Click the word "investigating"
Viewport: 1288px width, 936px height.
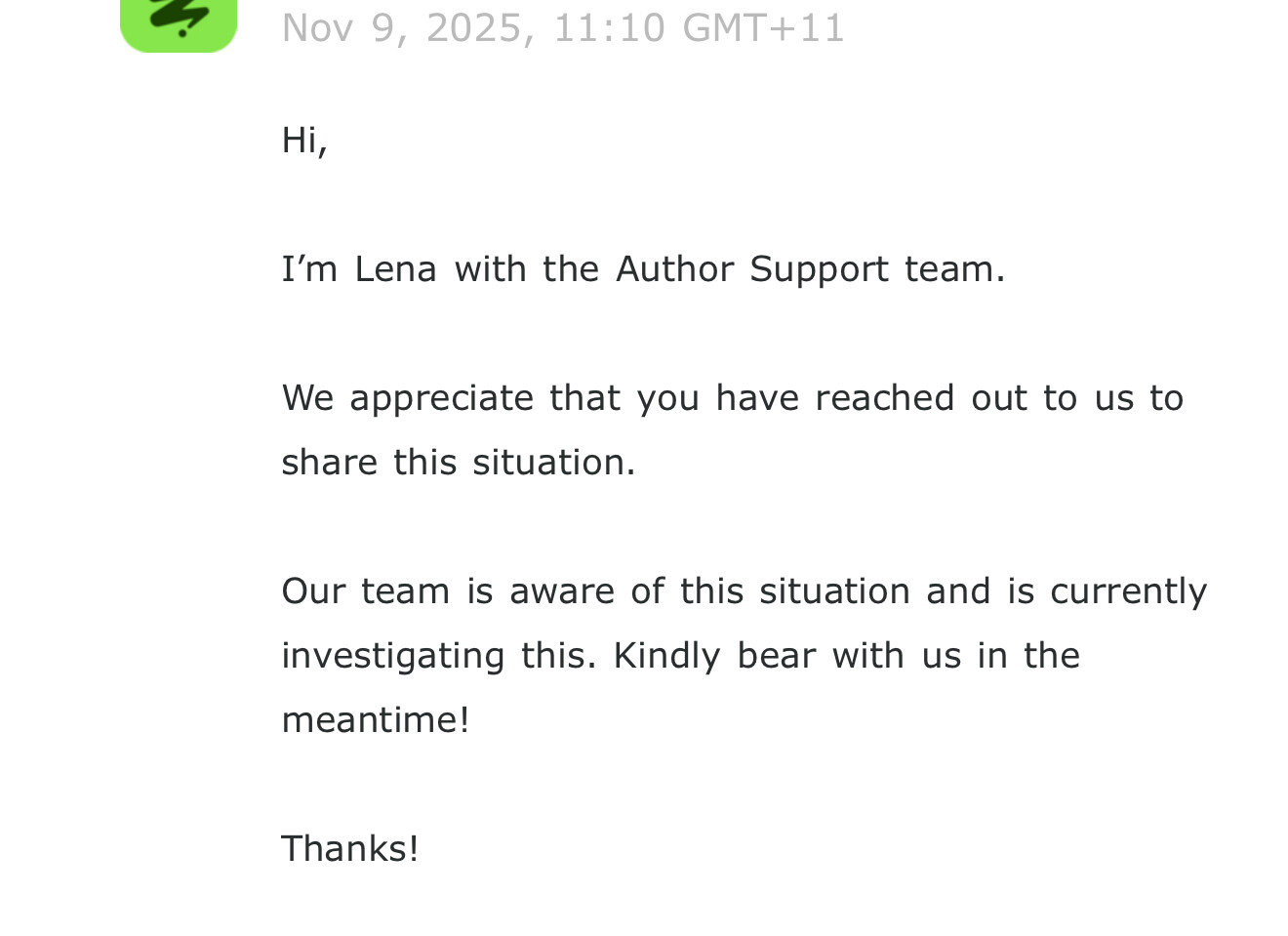click(x=392, y=656)
